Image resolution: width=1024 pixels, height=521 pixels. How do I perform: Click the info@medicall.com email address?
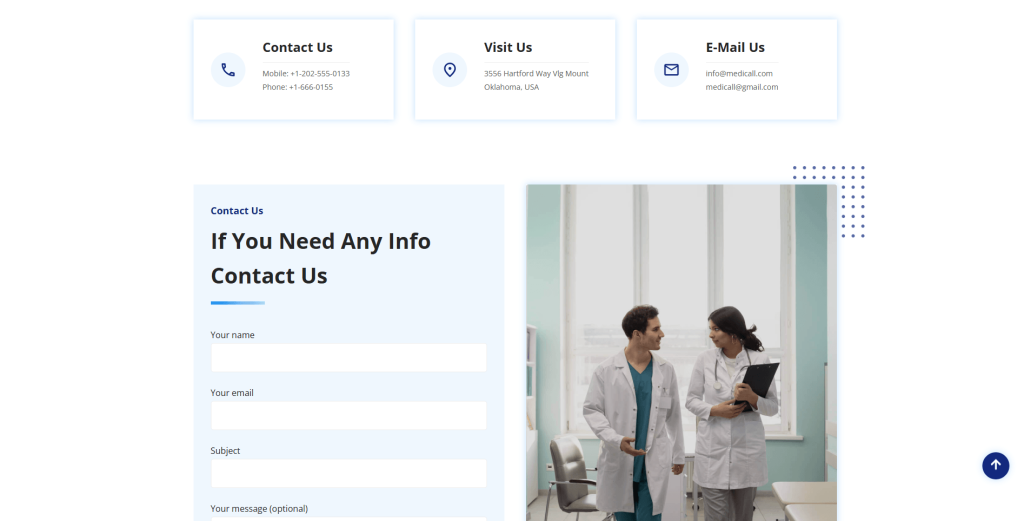[x=739, y=74]
